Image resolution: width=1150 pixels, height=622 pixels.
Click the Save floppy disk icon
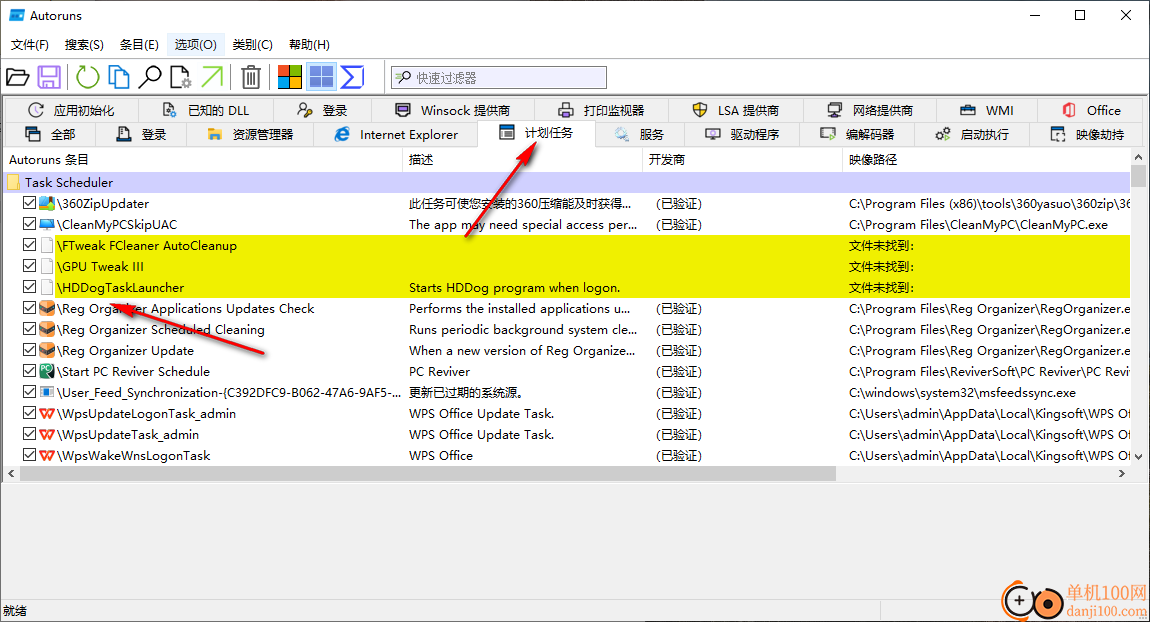tap(49, 77)
